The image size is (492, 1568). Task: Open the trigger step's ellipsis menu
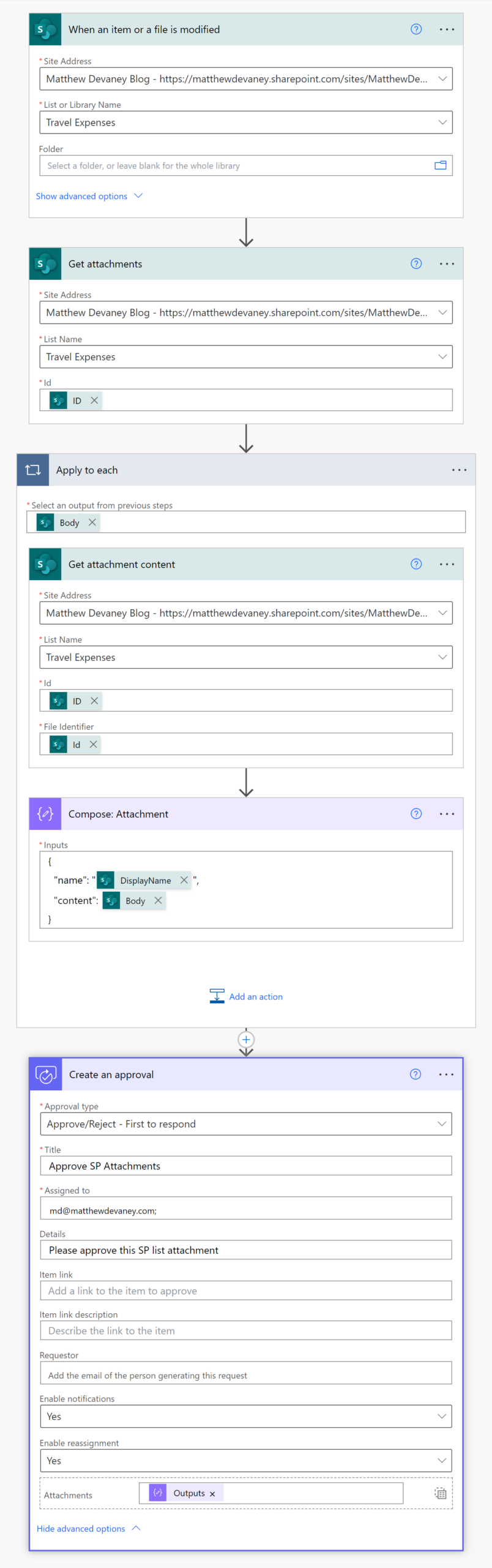click(x=447, y=29)
